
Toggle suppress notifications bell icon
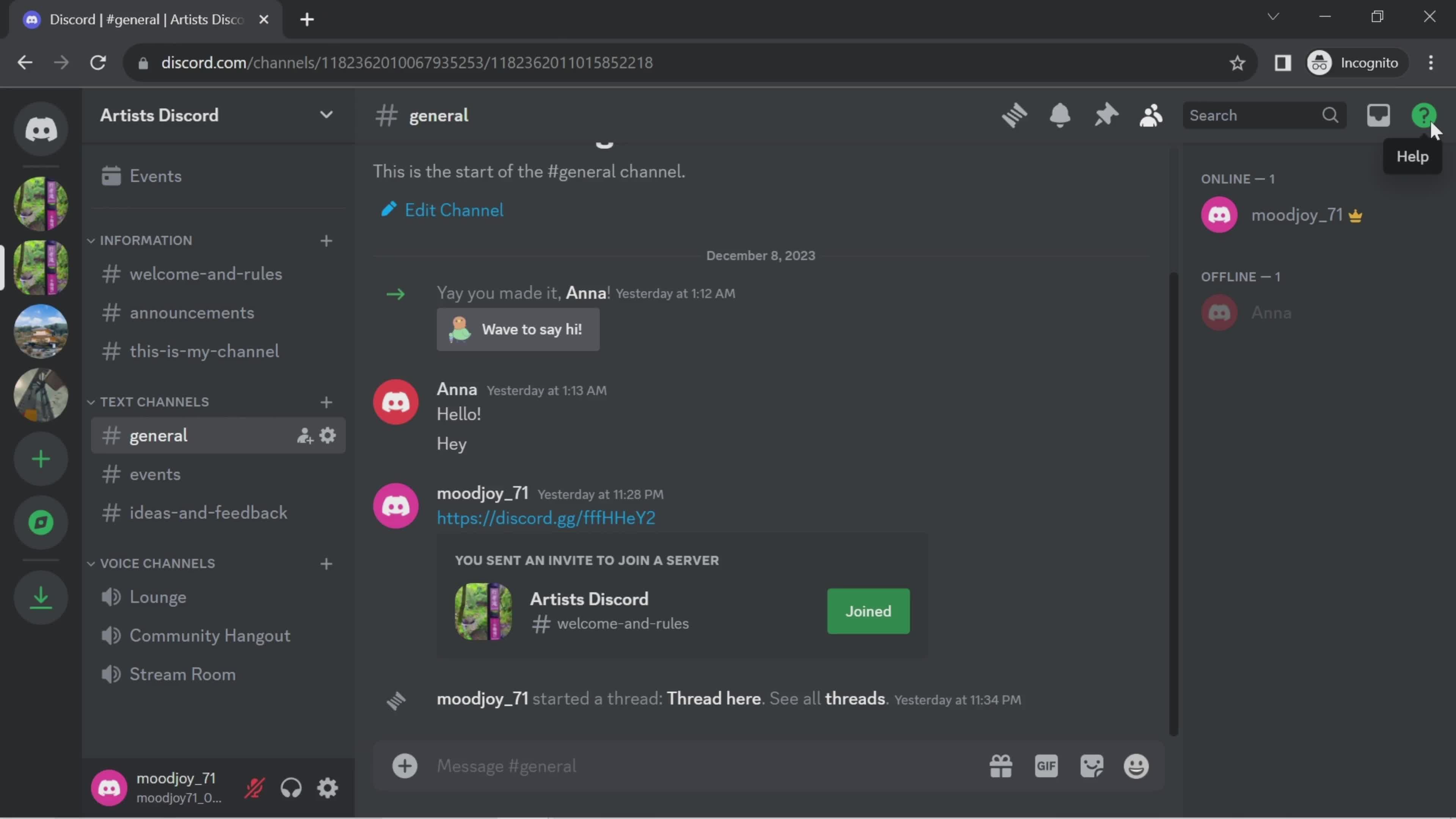coord(1059,115)
